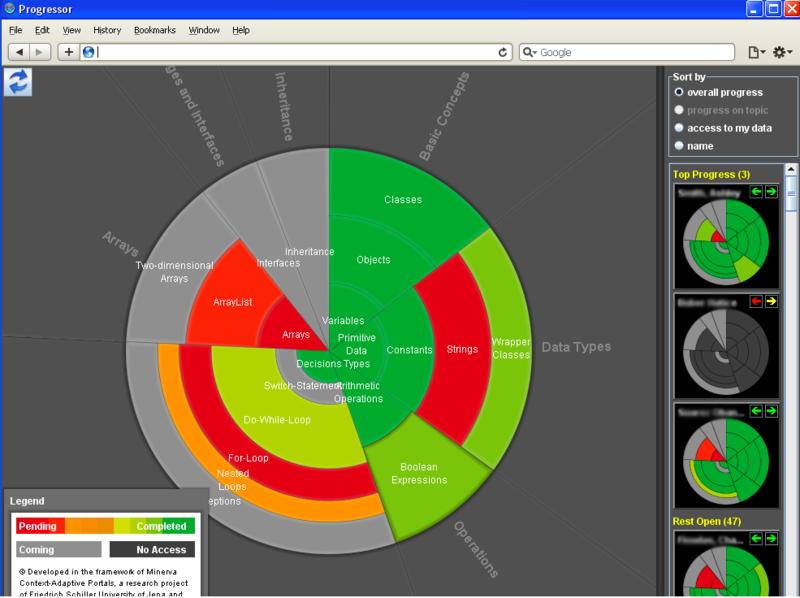Image resolution: width=800 pixels, height=598 pixels.
Task: Click the Data Types topic label
Action: point(576,347)
